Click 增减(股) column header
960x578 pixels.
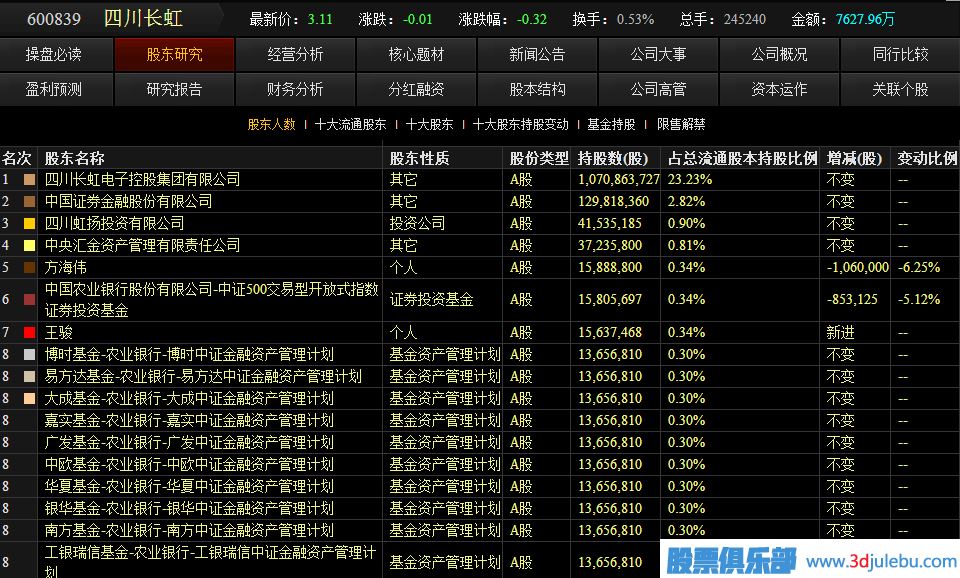854,159
